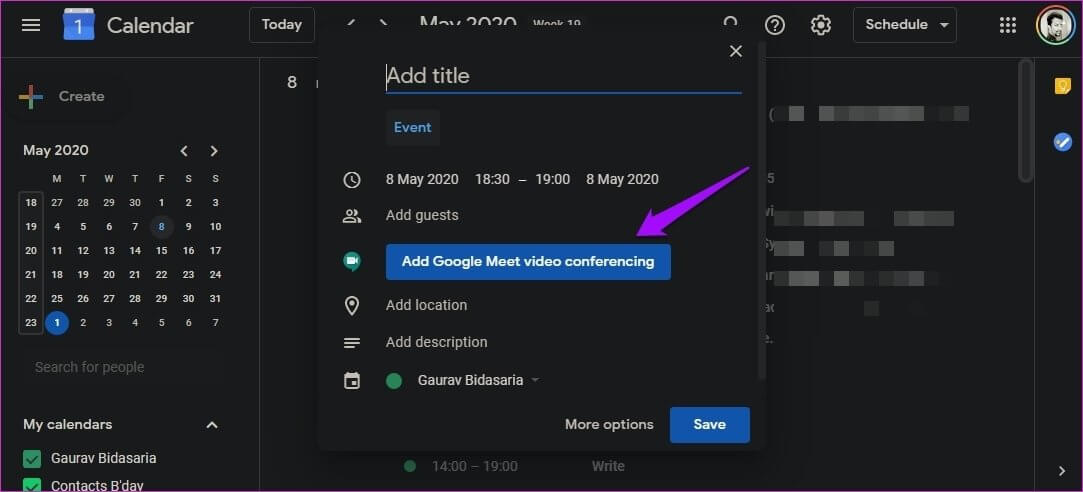Click the clock time icon
Viewport: 1083px width, 492px height.
tap(352, 180)
